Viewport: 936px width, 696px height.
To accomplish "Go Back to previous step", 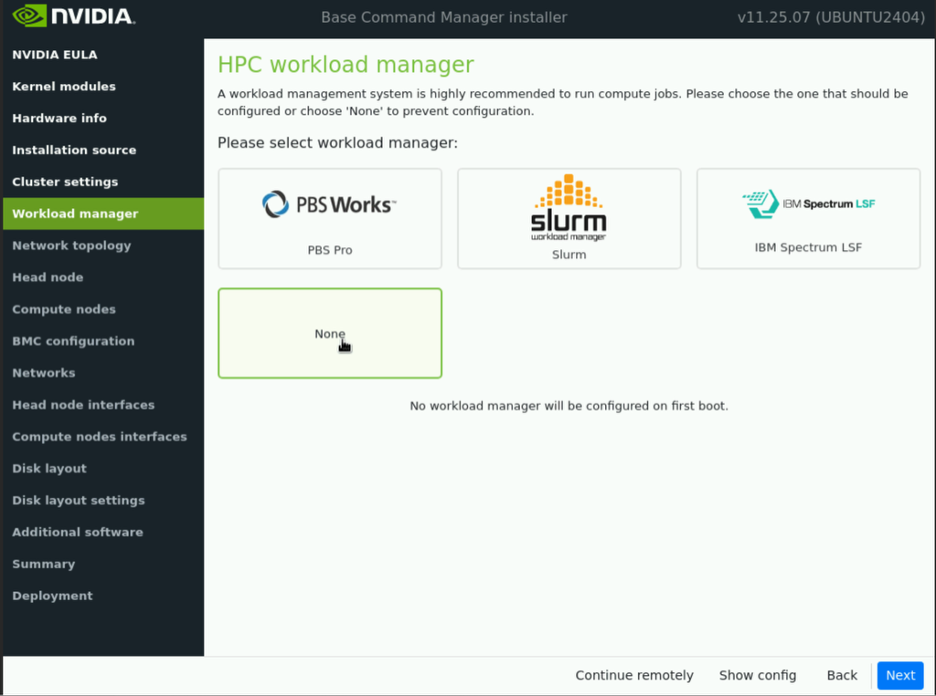I will point(842,675).
